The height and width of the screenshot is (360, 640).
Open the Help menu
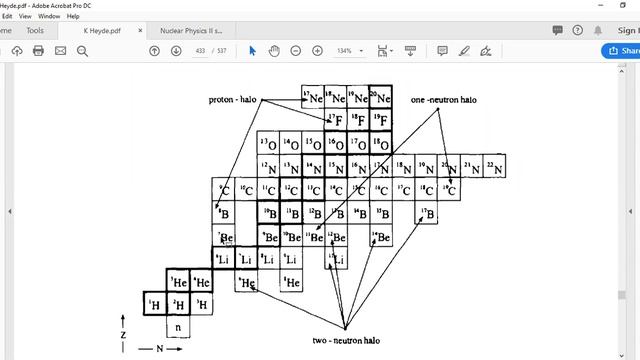pyautogui.click(x=73, y=16)
